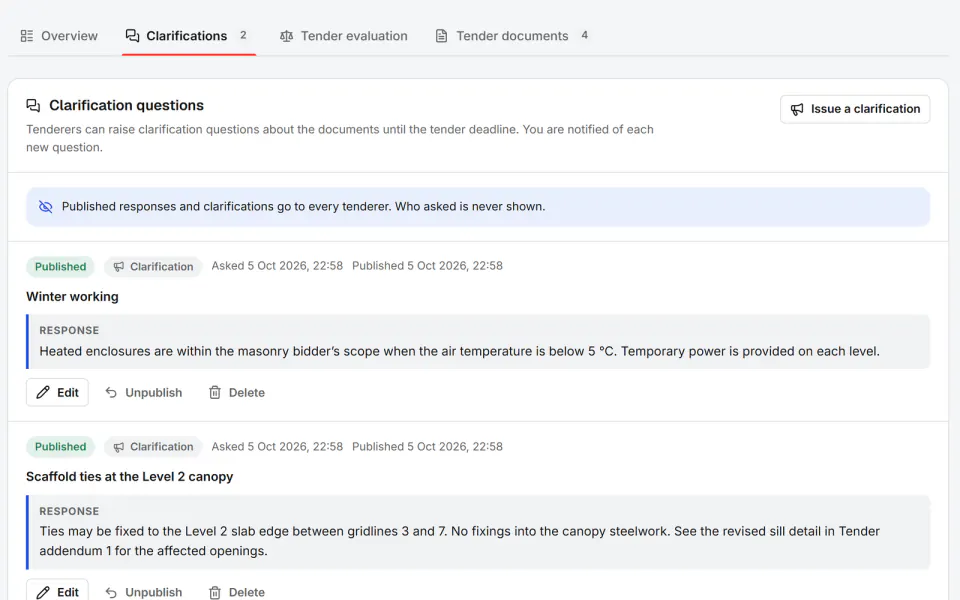Click the Winter working Published timestamp

coord(427,266)
